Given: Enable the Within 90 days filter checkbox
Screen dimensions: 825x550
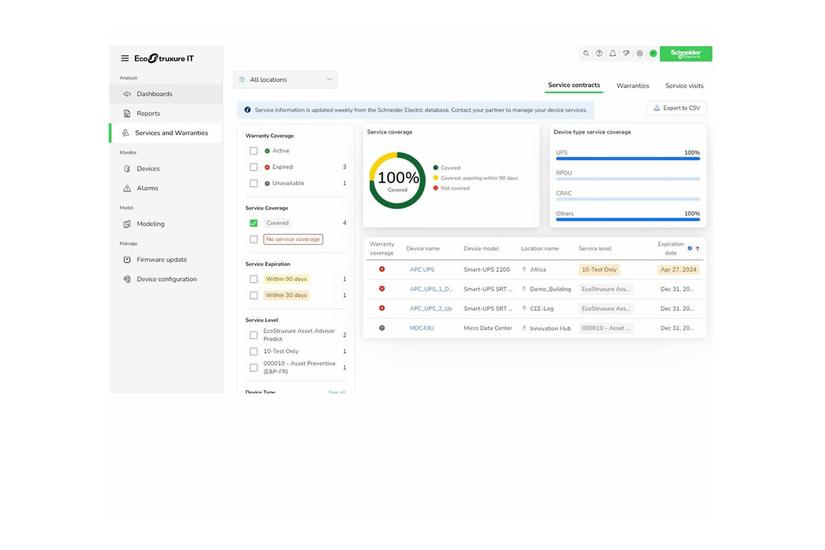Looking at the screenshot, I should tap(254, 279).
